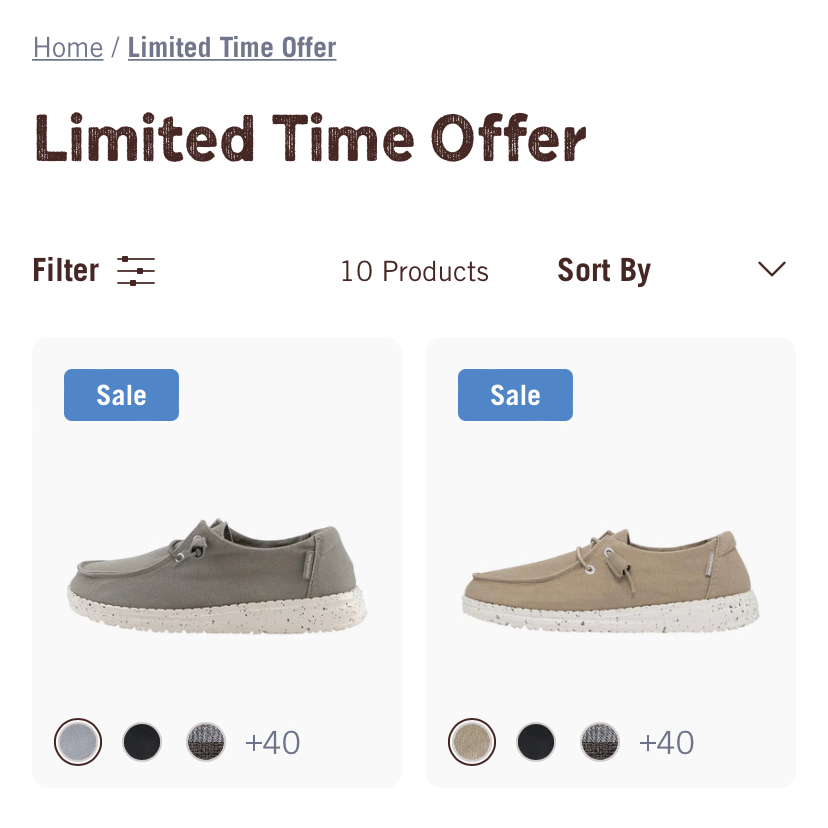
Task: Open the Filter options icon
Action: (x=136, y=270)
